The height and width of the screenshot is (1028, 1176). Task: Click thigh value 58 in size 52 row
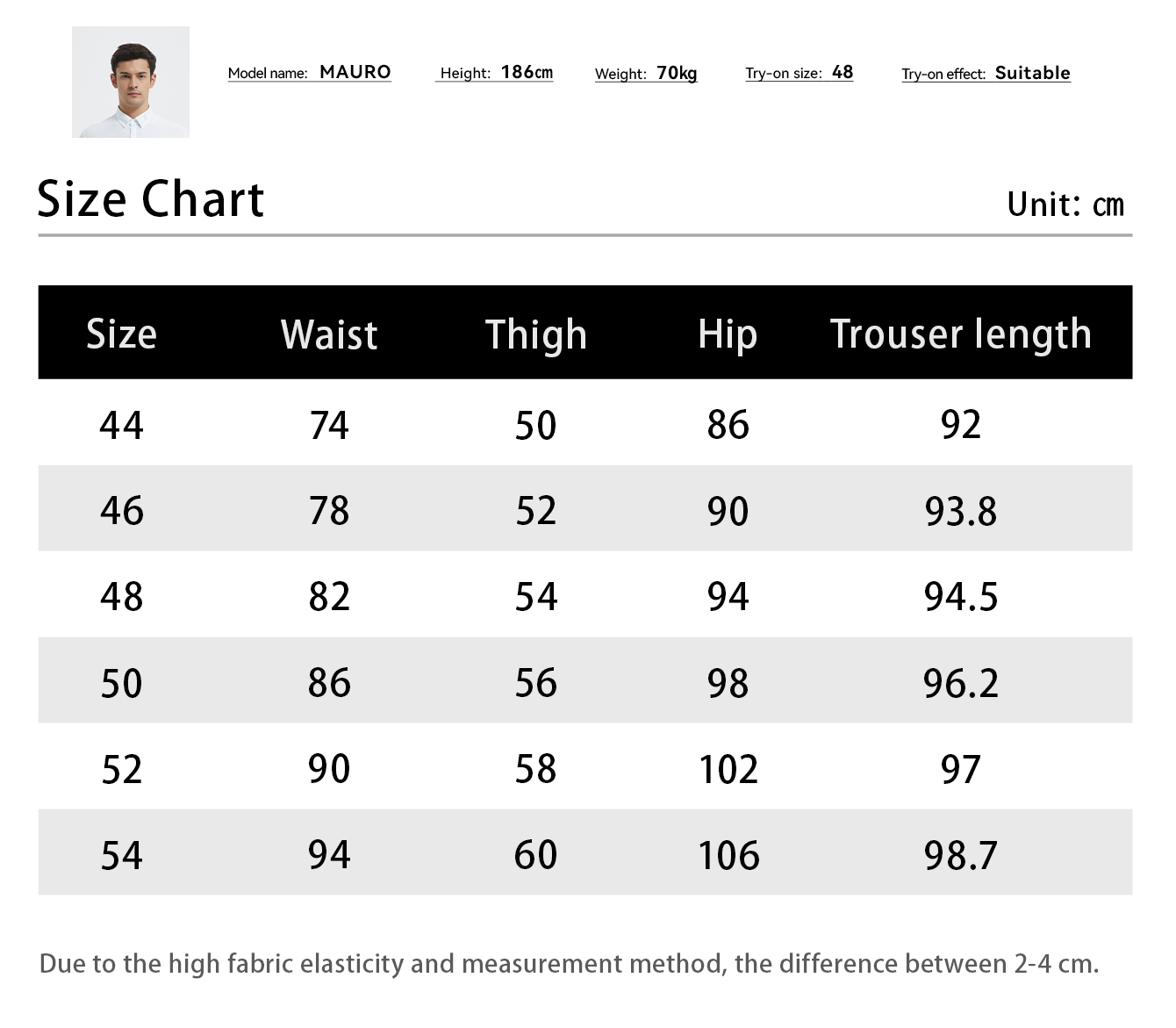[x=535, y=769]
